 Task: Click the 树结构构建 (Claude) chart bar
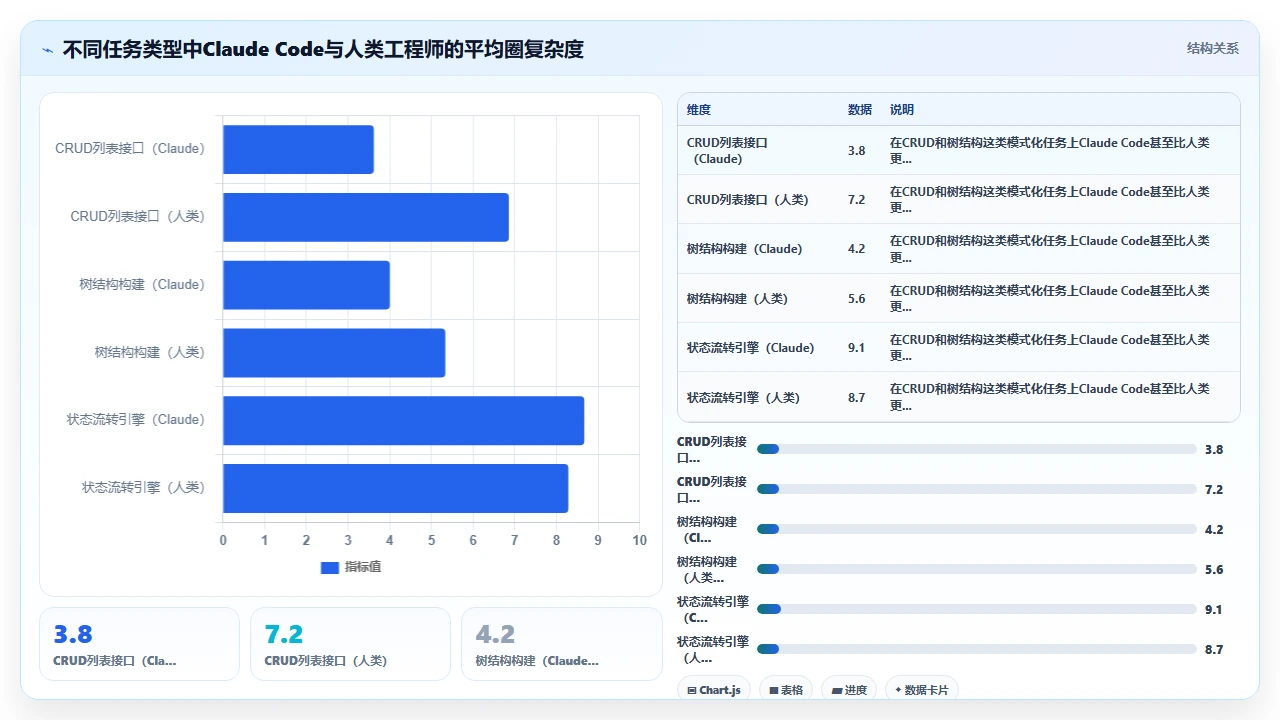coord(306,285)
